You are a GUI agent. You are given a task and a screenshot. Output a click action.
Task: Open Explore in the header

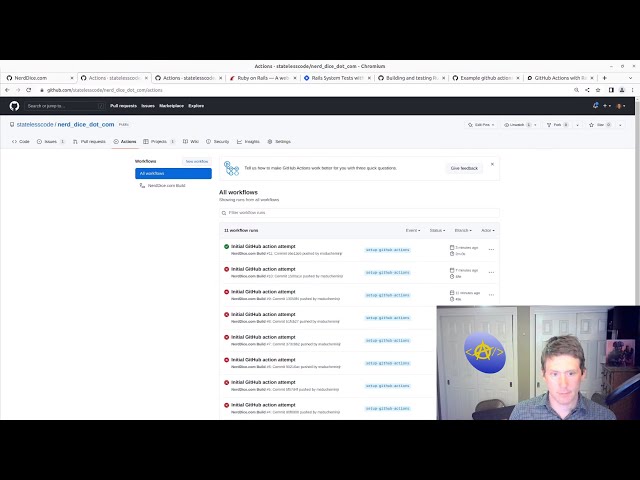pos(196,106)
